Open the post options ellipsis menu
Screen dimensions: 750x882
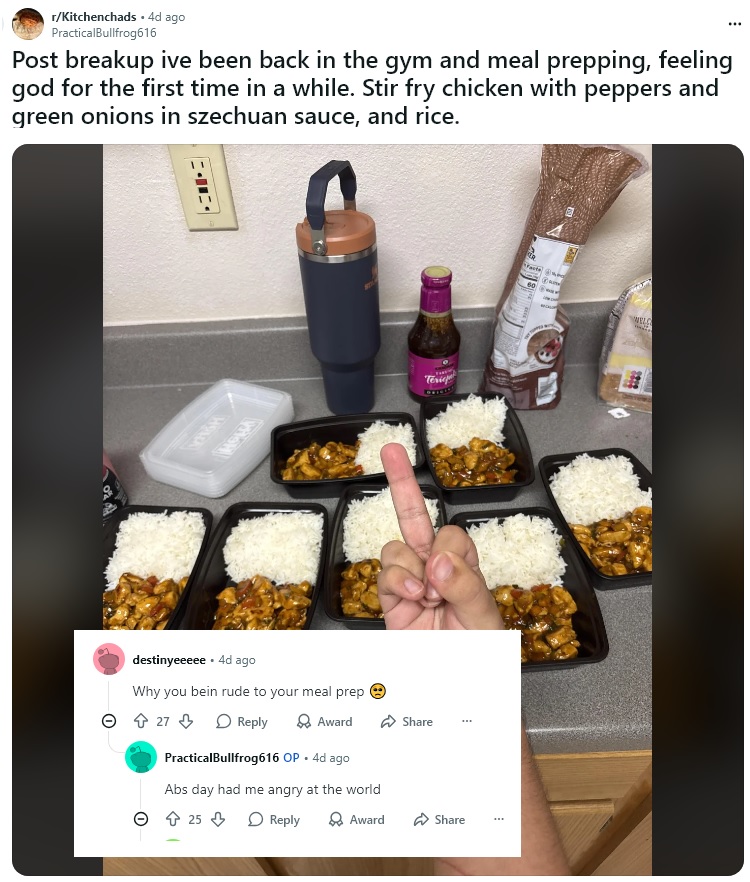point(734,24)
